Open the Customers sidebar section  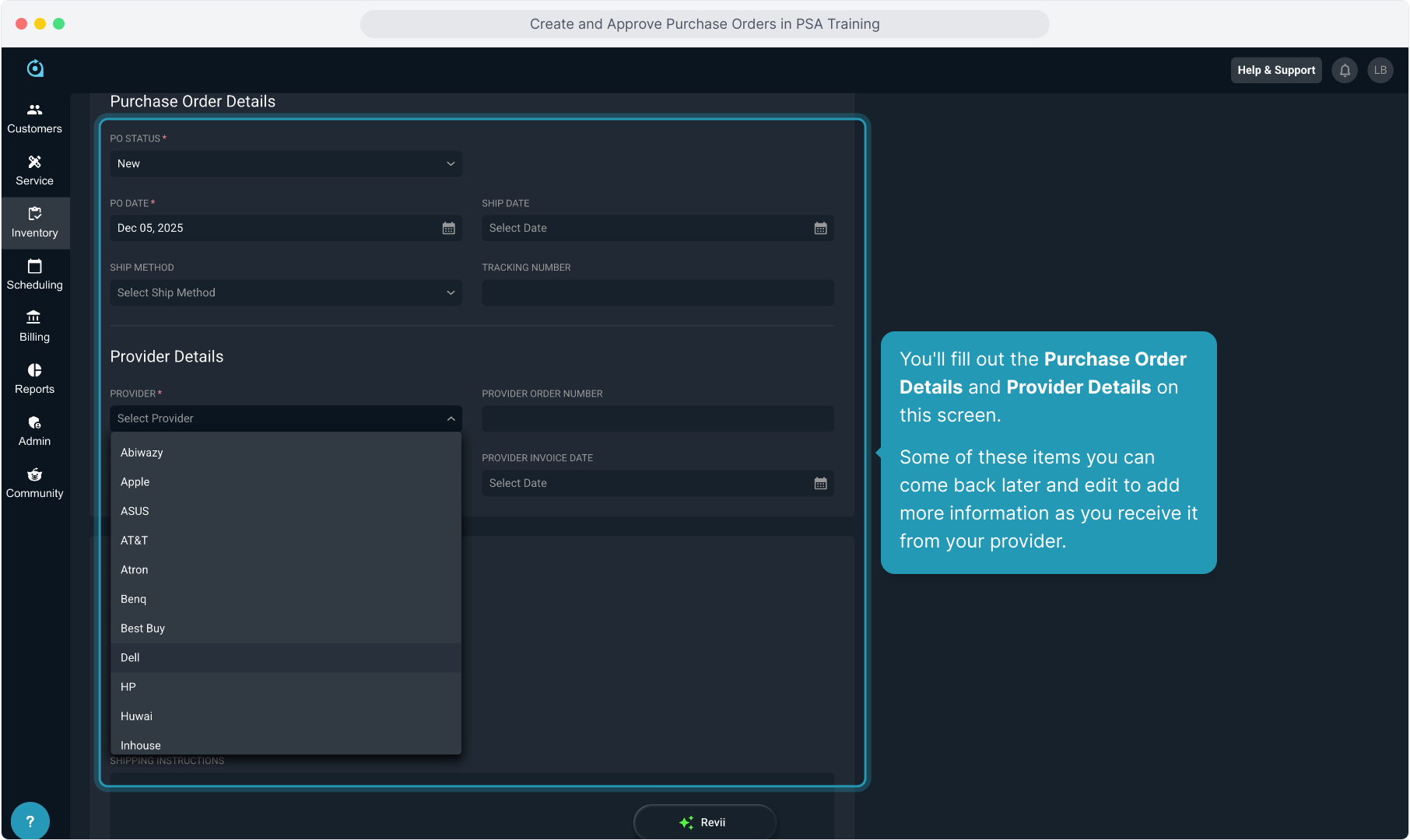click(34, 118)
